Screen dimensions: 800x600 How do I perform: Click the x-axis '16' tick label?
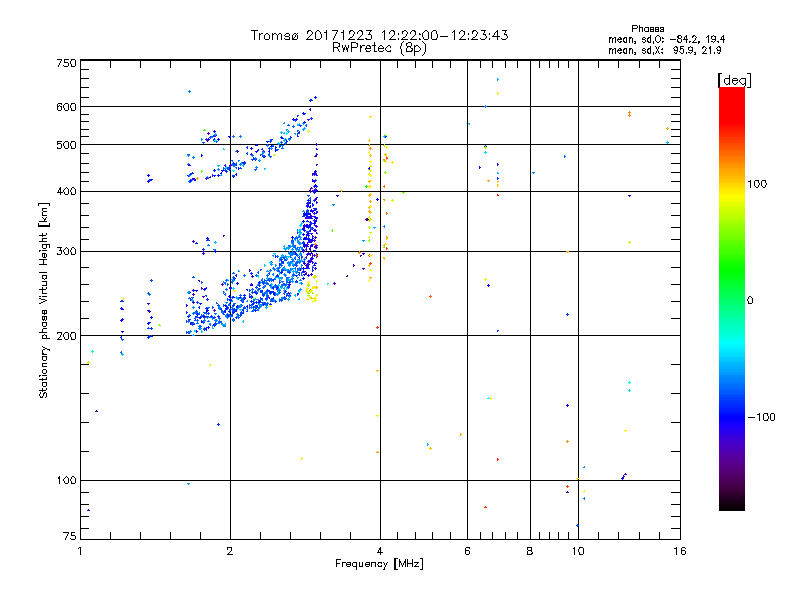pyautogui.click(x=680, y=551)
